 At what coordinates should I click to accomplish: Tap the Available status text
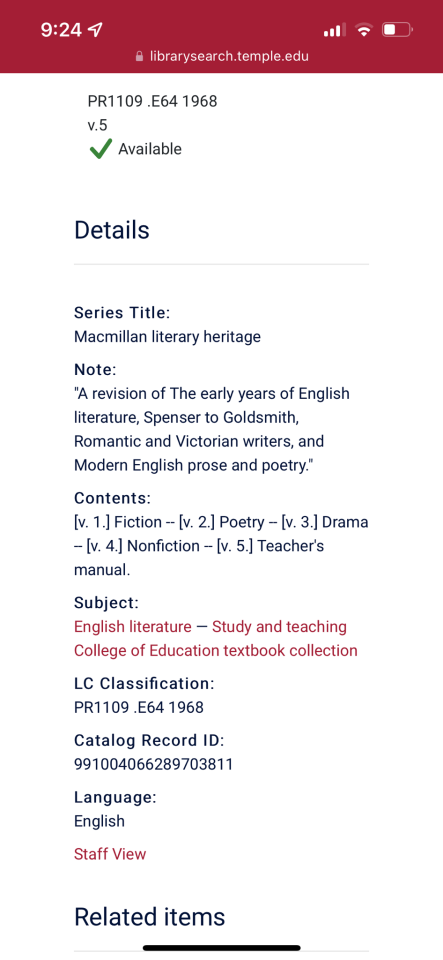coord(150,149)
